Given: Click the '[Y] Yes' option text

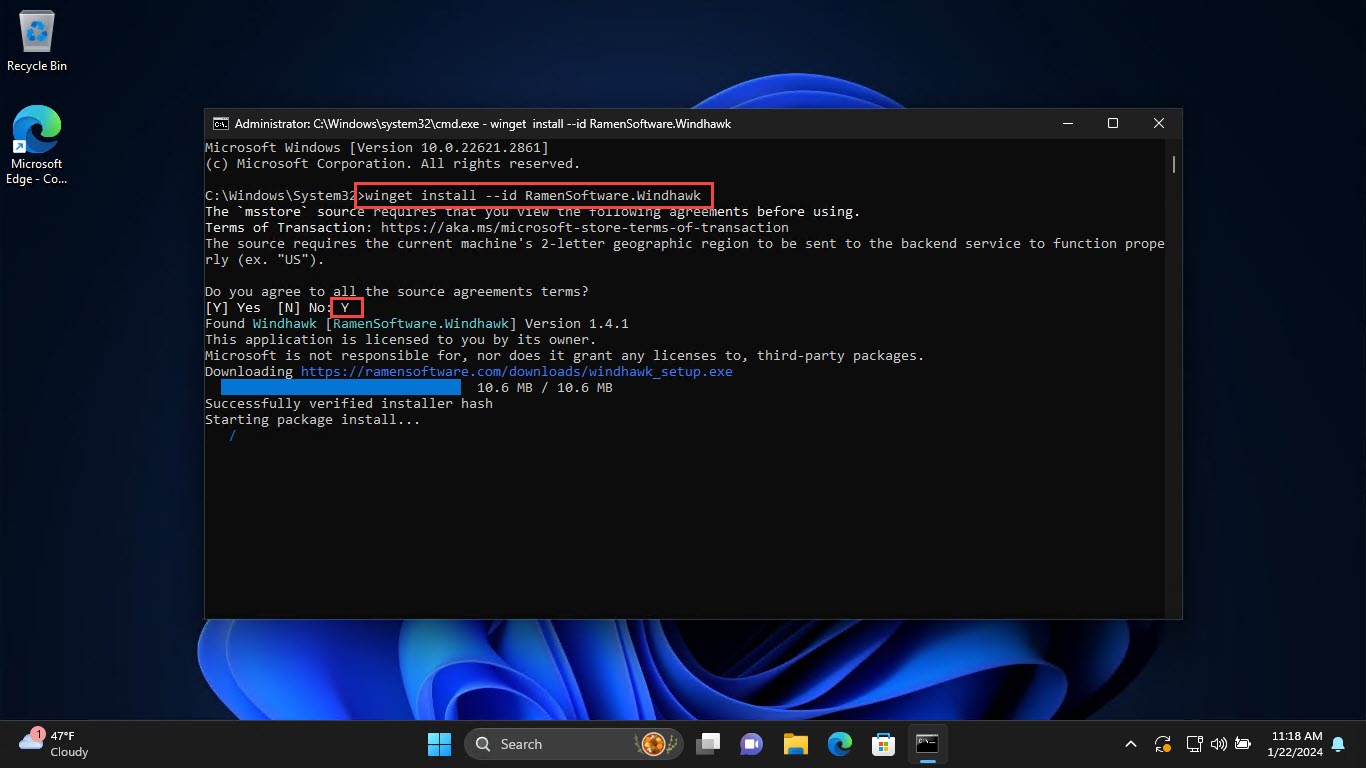Looking at the screenshot, I should (233, 308).
